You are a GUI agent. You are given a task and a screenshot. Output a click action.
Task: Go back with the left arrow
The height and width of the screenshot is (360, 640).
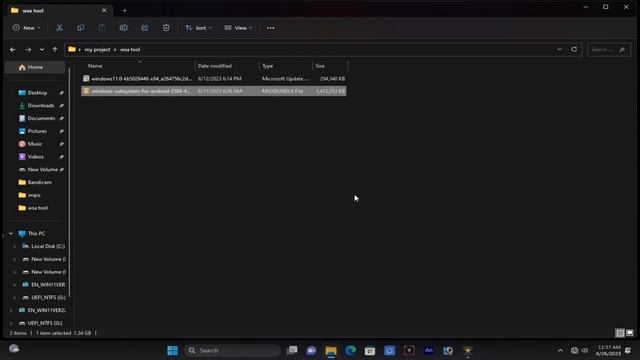(x=13, y=49)
